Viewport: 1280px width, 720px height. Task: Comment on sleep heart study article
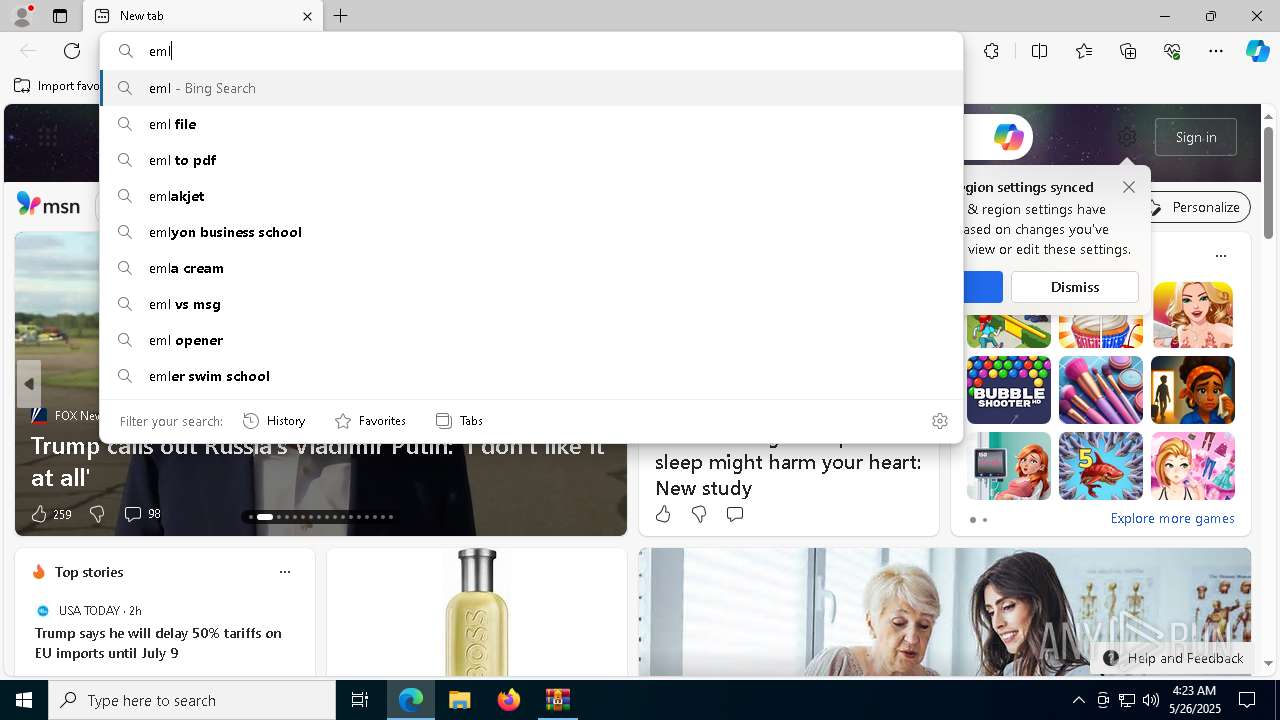click(x=735, y=514)
